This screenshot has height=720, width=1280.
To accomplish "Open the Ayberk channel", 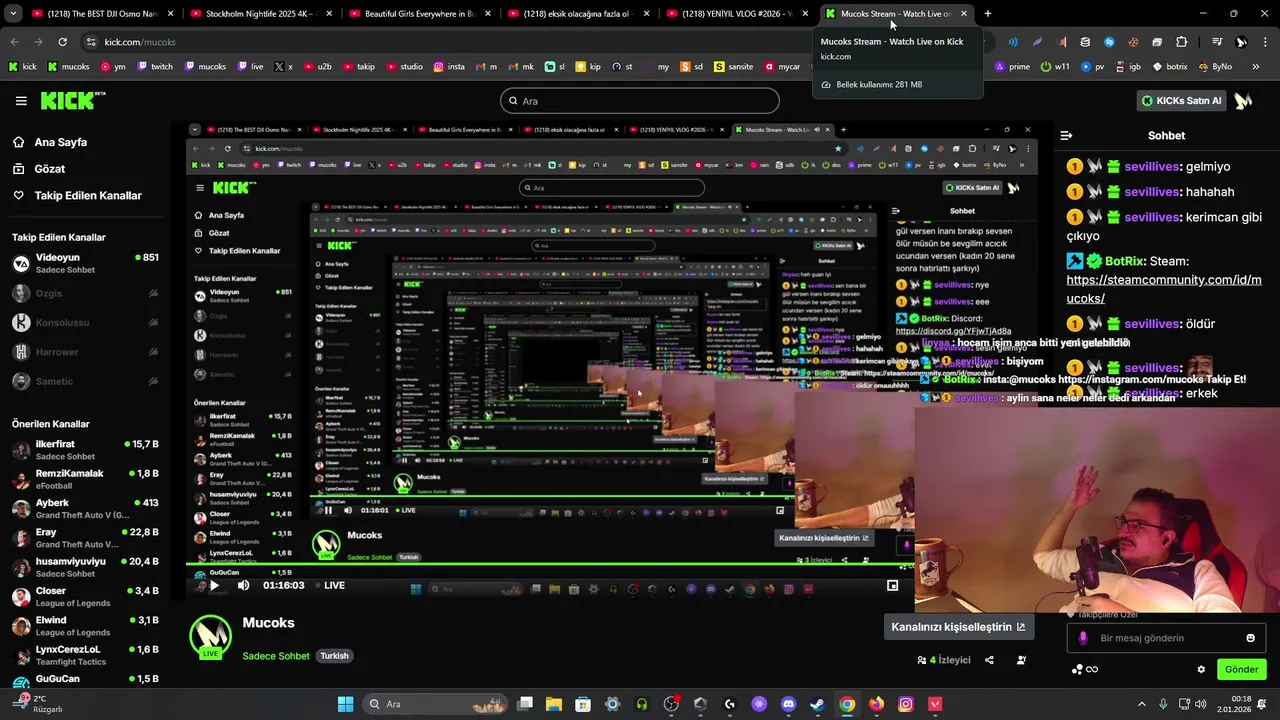I will coord(85,508).
